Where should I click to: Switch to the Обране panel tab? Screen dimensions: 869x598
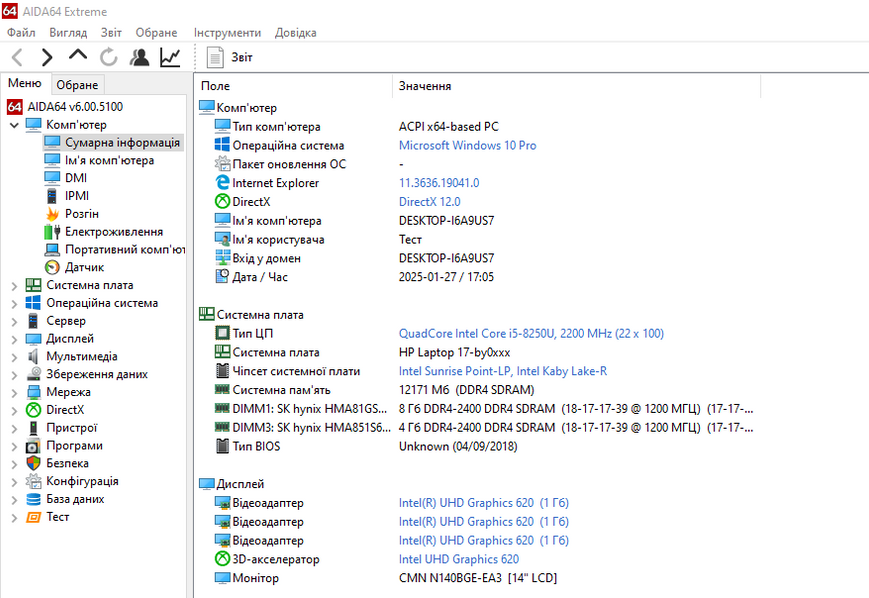(x=78, y=85)
